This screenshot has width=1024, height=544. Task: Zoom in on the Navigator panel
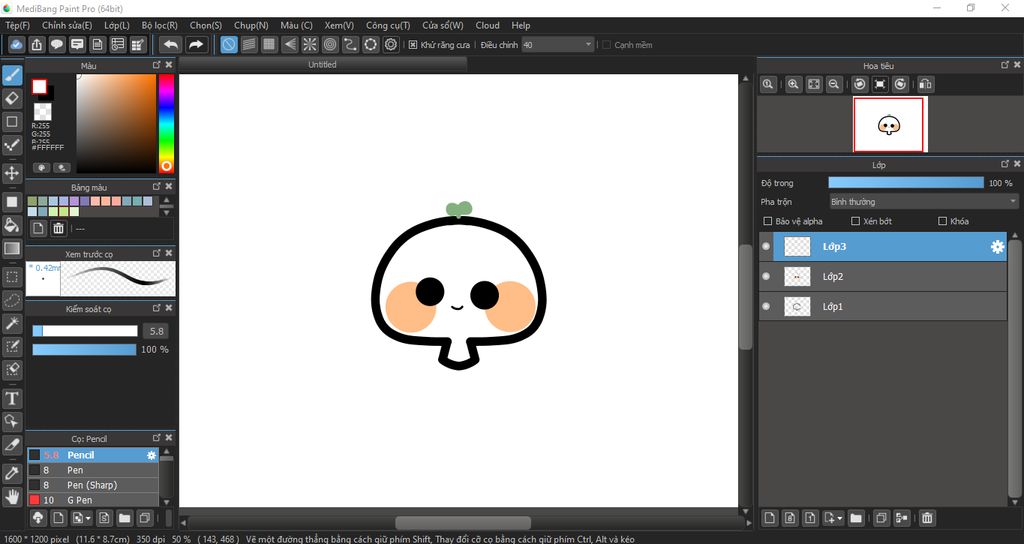(x=793, y=84)
